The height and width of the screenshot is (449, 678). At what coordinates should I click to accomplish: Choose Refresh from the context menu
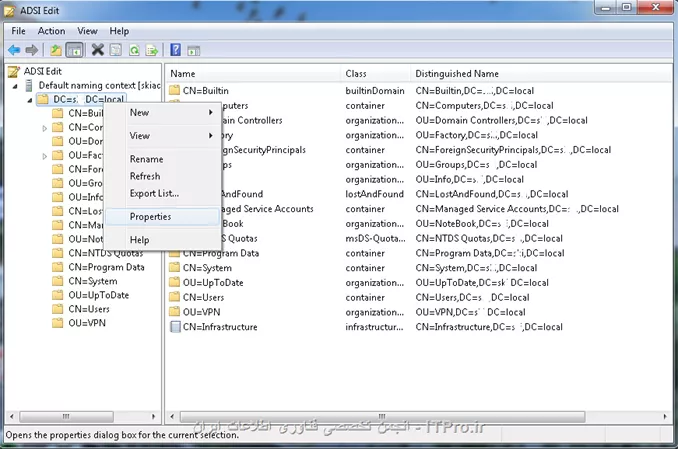163,176
